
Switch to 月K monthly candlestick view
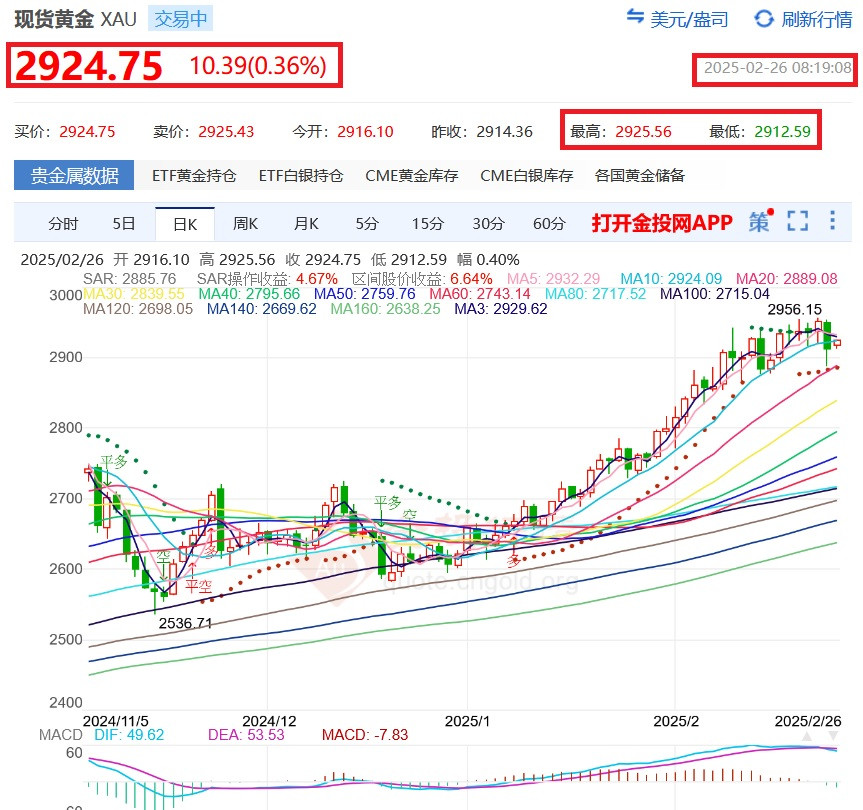click(x=306, y=223)
